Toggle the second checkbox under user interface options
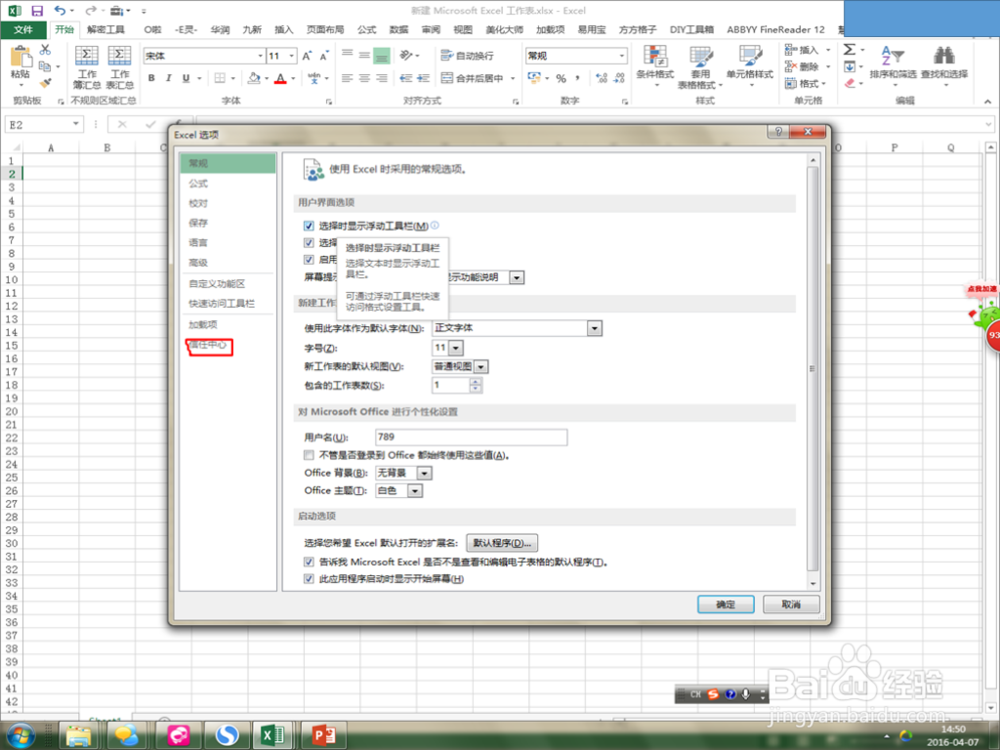1000x750 pixels. coord(309,242)
